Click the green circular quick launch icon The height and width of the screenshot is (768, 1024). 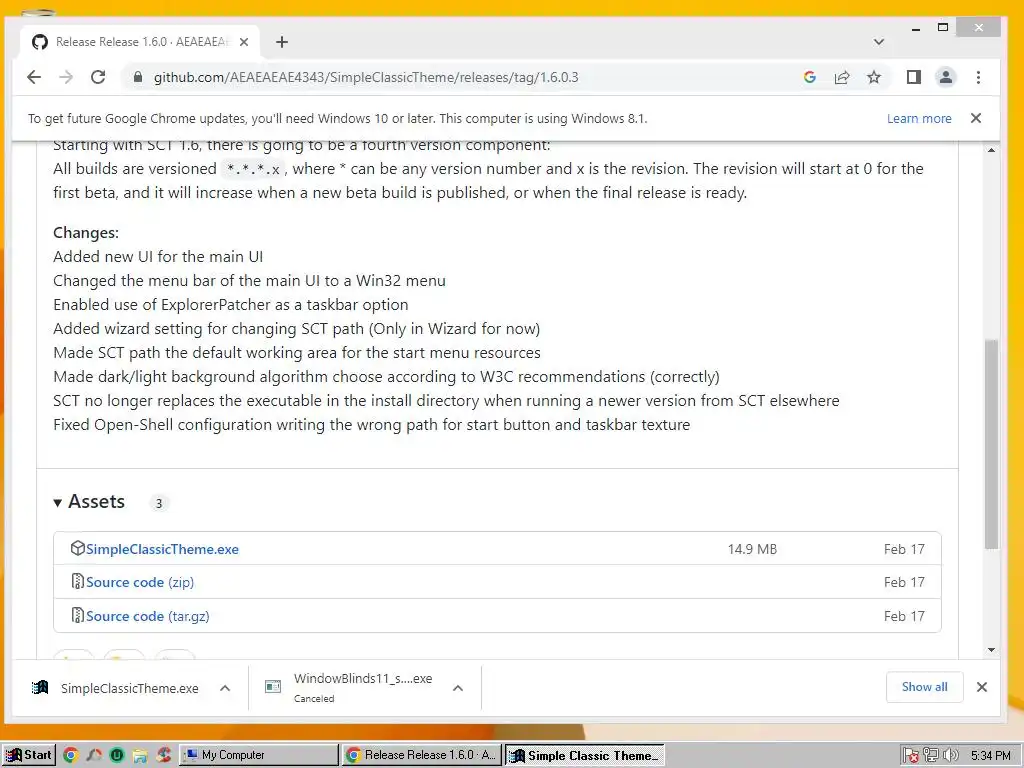(x=117, y=755)
